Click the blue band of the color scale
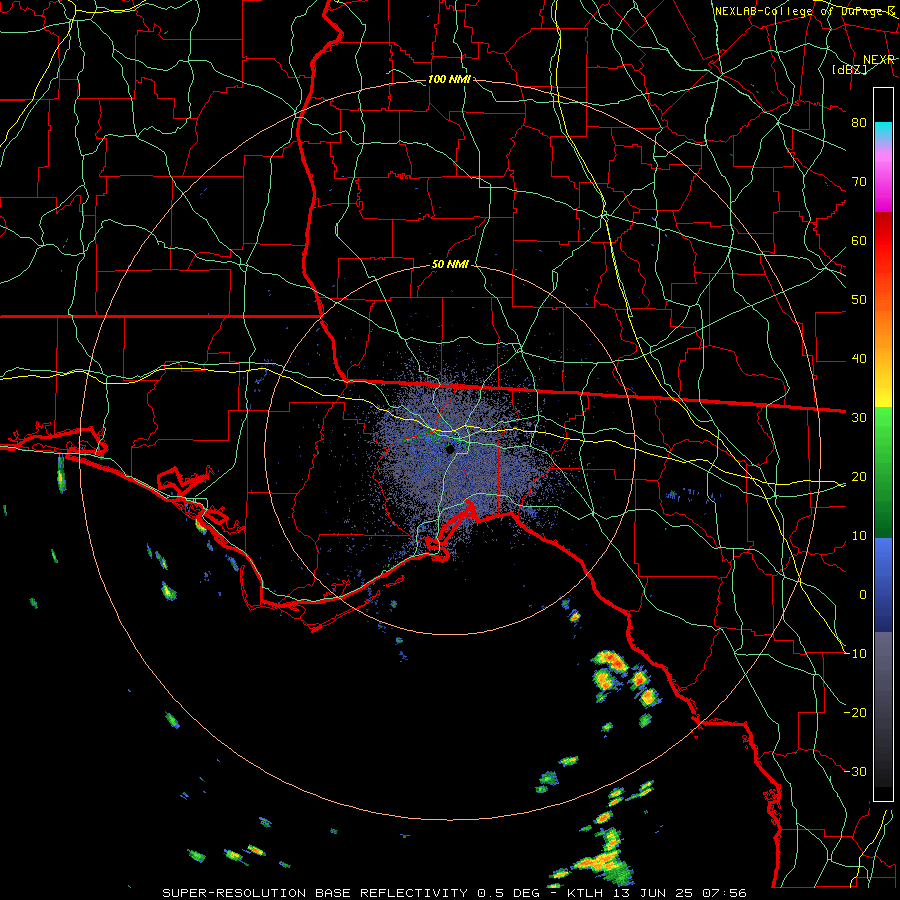 click(x=883, y=584)
